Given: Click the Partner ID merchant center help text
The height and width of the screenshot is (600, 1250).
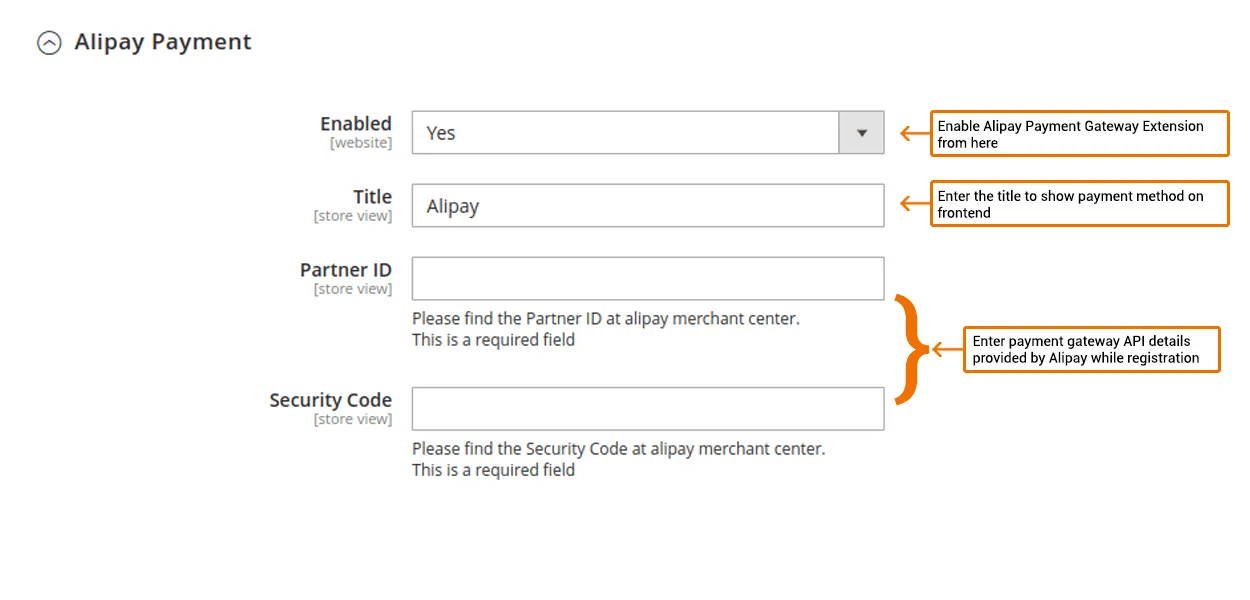Looking at the screenshot, I should click(605, 319).
